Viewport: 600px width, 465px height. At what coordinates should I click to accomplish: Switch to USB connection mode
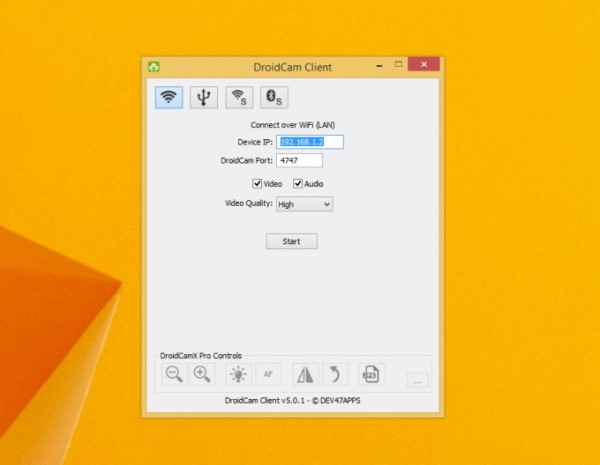(x=204, y=97)
